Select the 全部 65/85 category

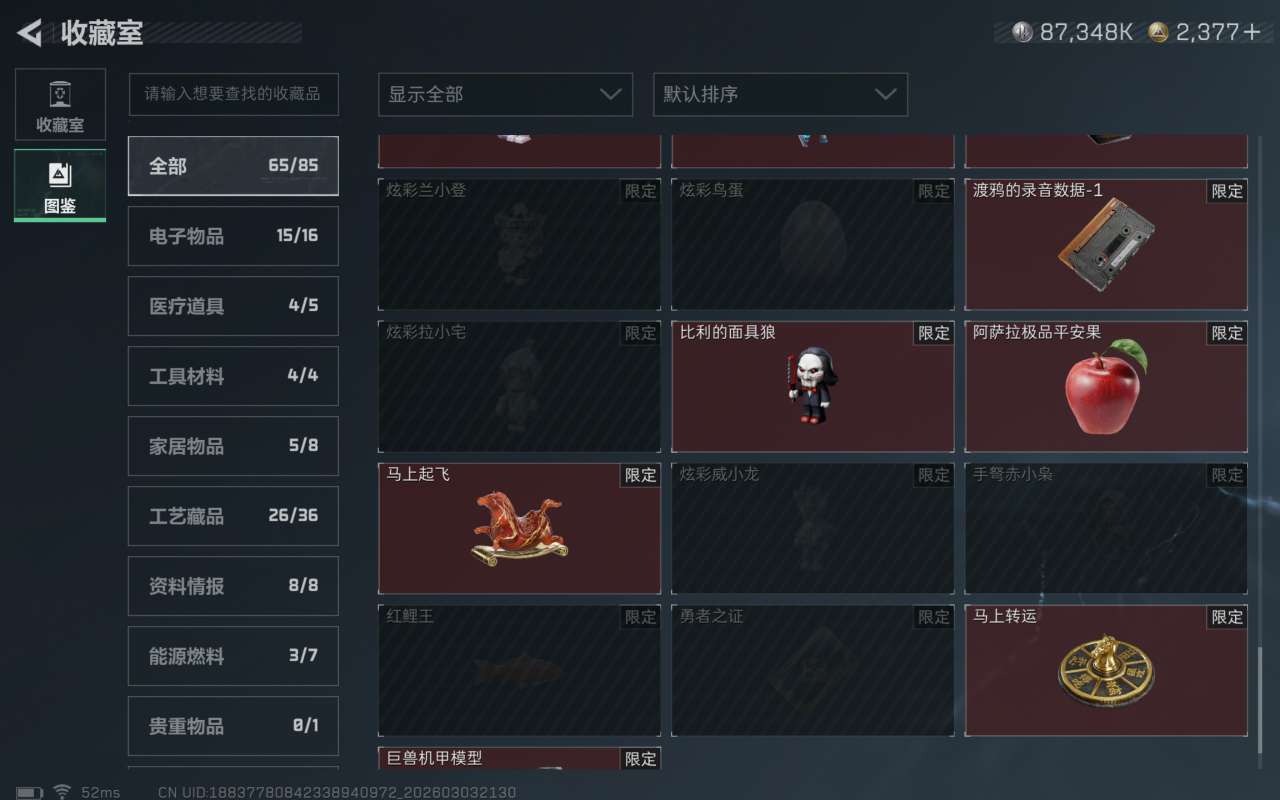pyautogui.click(x=233, y=166)
